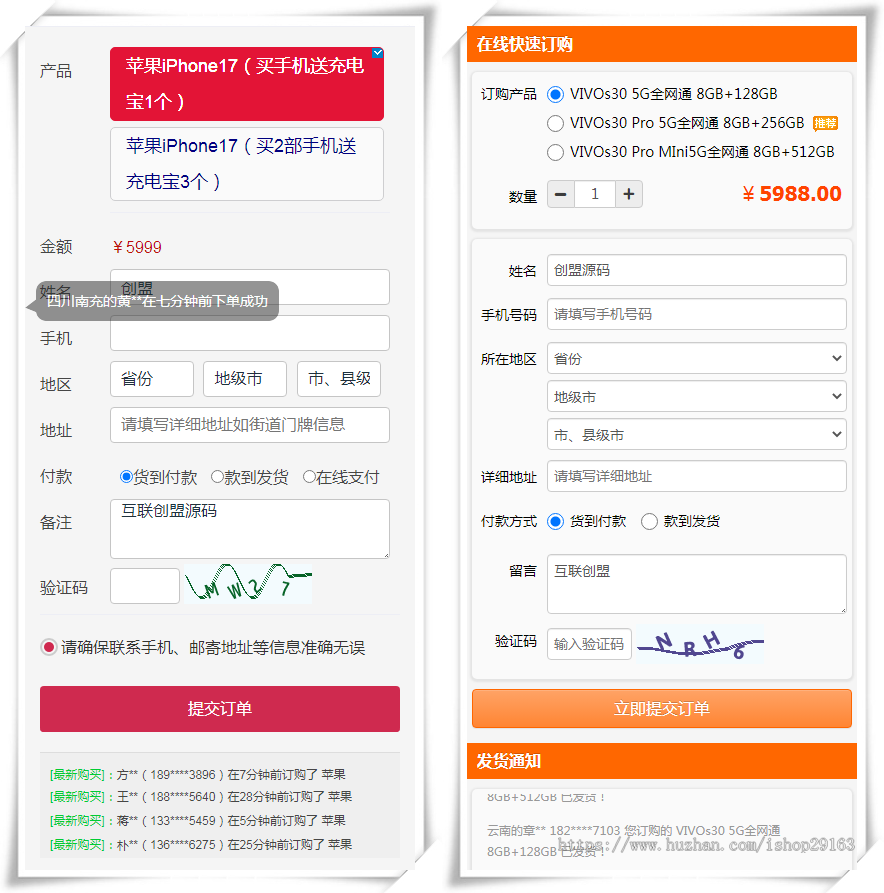Click the ￥5988.00 price text
The width and height of the screenshot is (884, 893).
792,194
